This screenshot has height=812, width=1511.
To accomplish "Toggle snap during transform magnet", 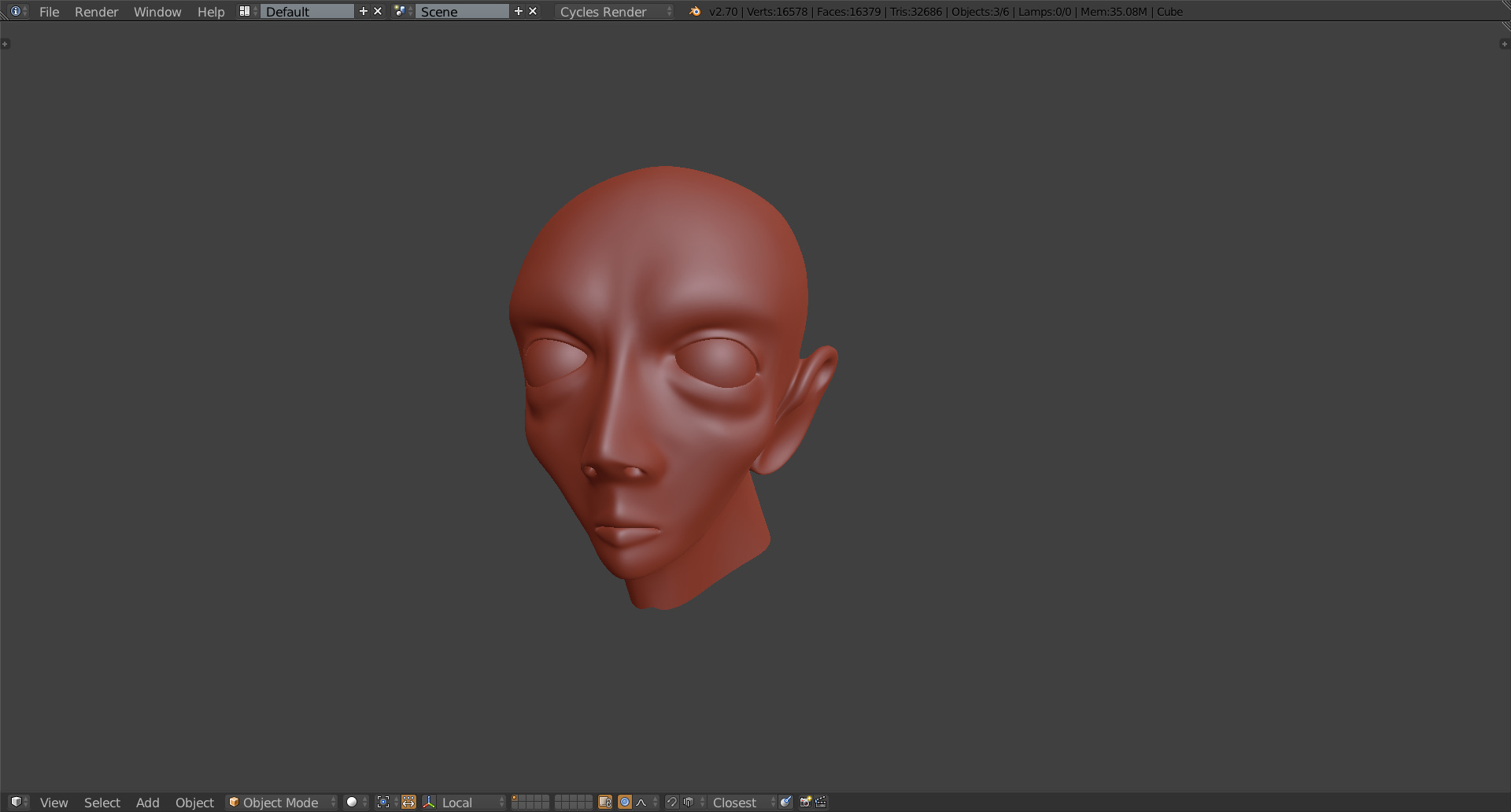I will click(x=671, y=802).
